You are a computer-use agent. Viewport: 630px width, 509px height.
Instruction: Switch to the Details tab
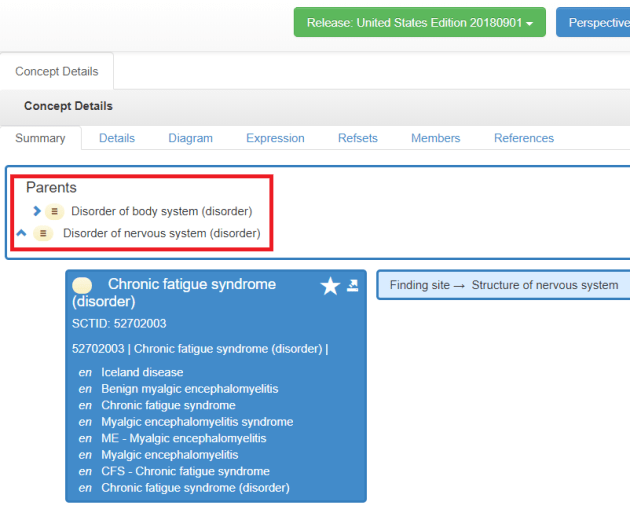click(x=117, y=138)
